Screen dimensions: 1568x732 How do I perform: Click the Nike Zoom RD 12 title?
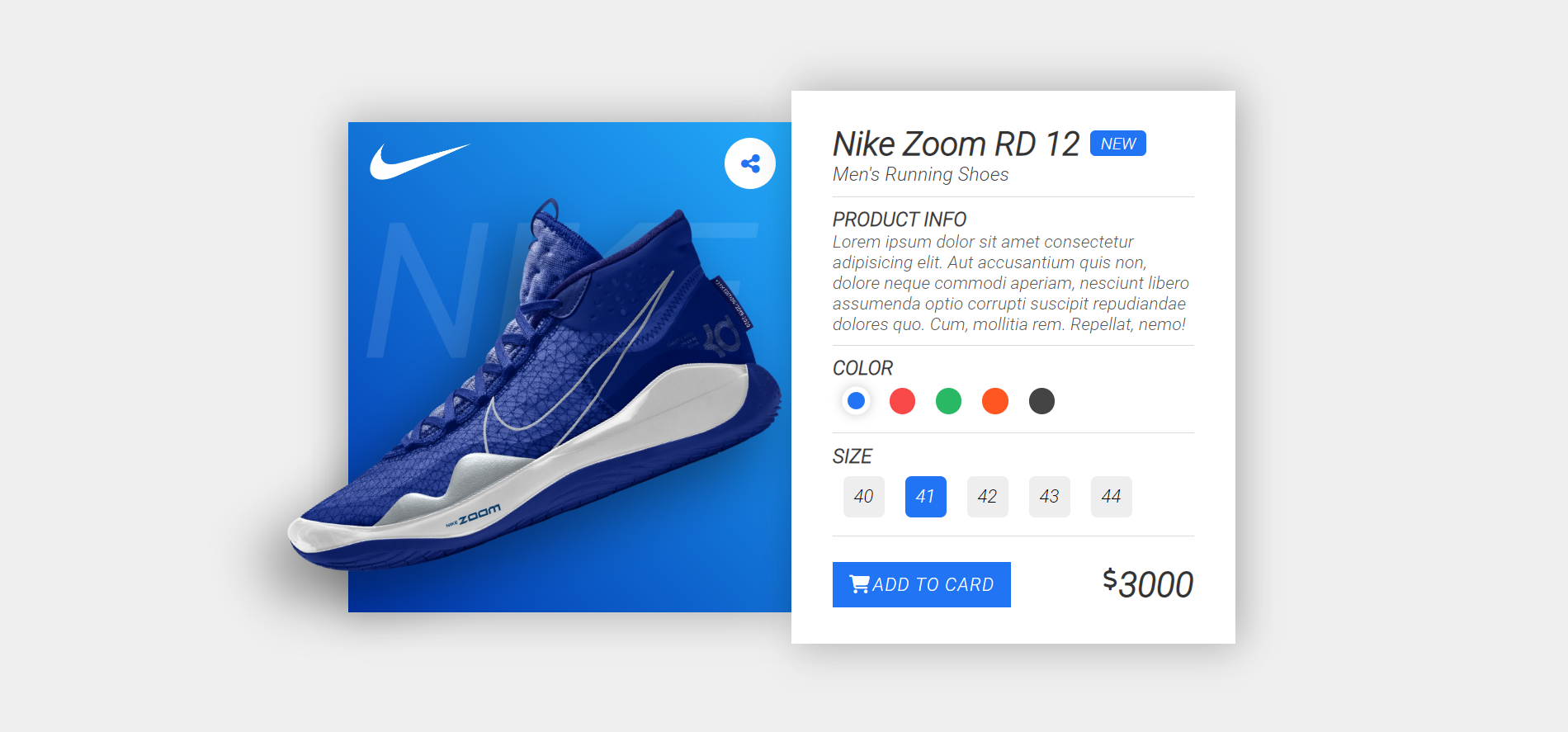[x=956, y=144]
